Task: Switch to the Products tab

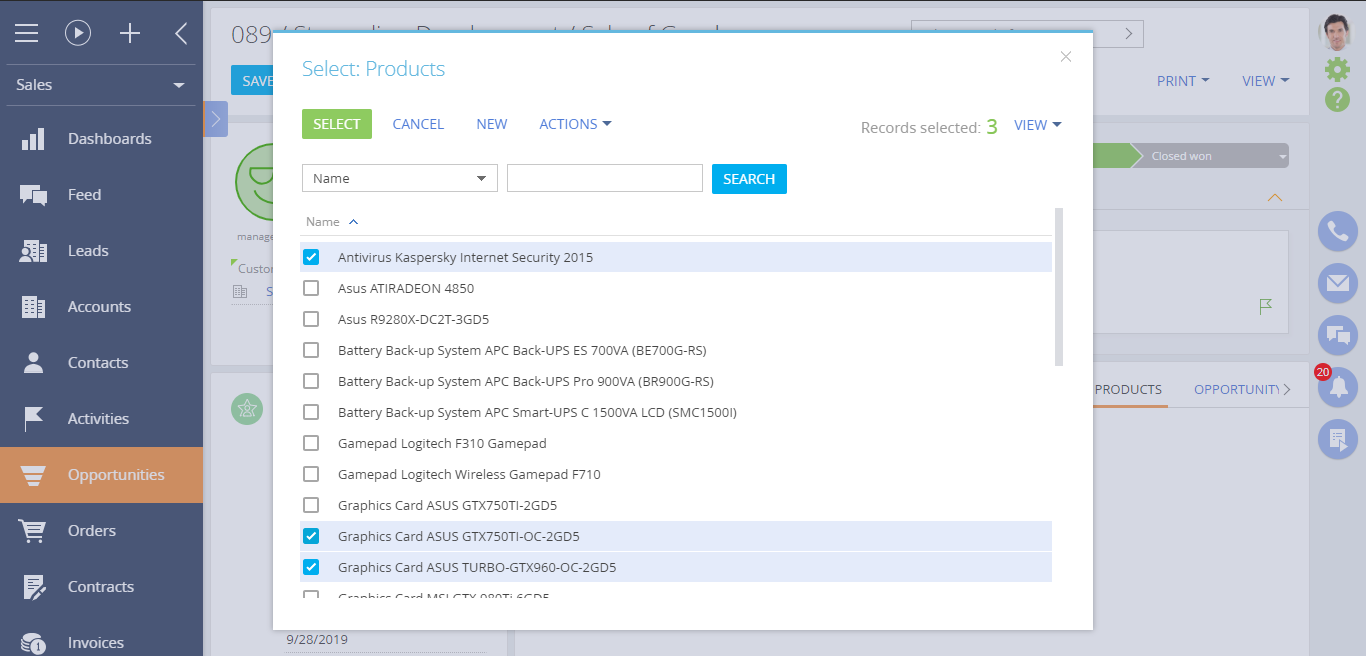Action: 1128,389
